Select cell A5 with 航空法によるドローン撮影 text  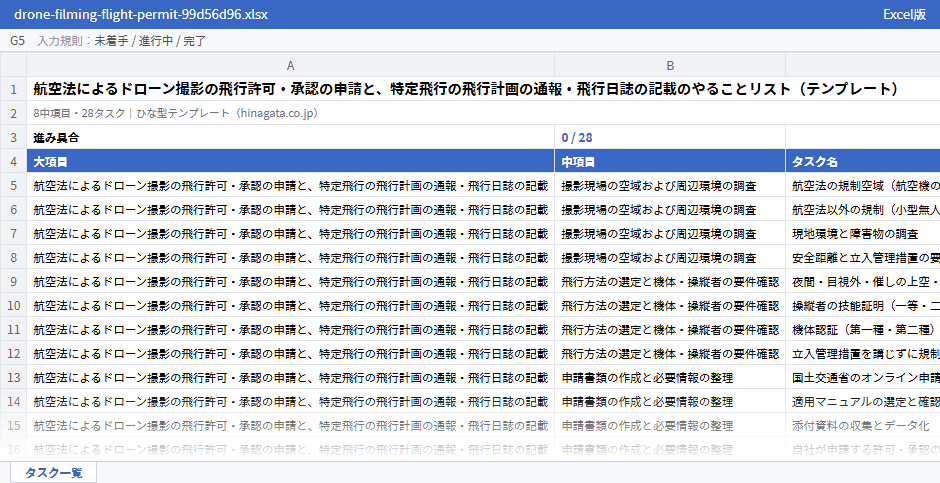(x=291, y=185)
